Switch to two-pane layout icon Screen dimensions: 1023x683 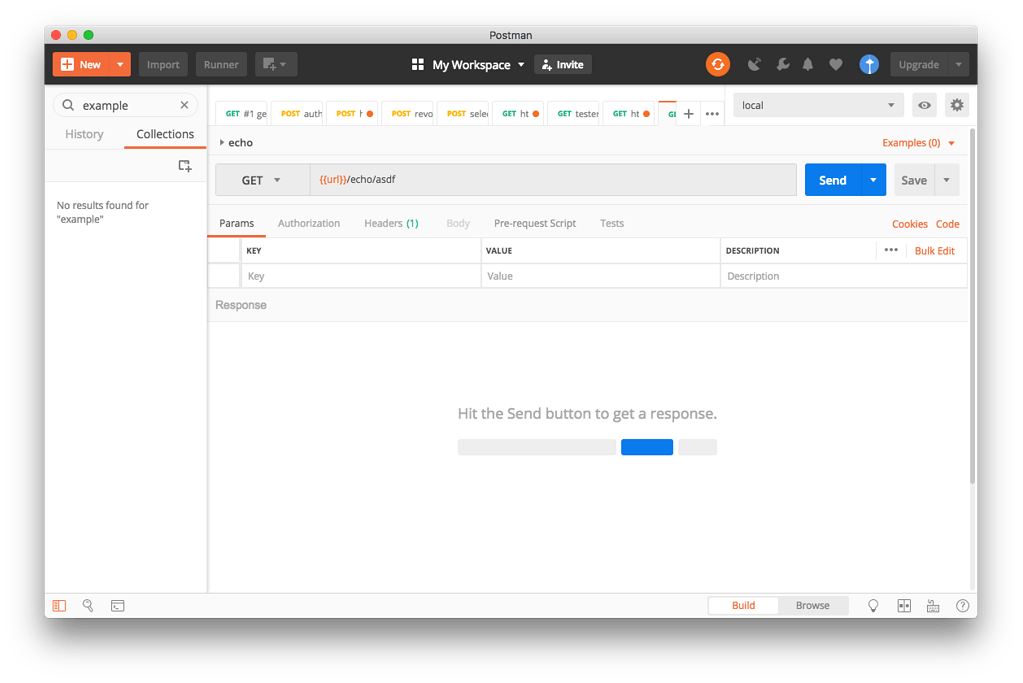click(x=904, y=606)
